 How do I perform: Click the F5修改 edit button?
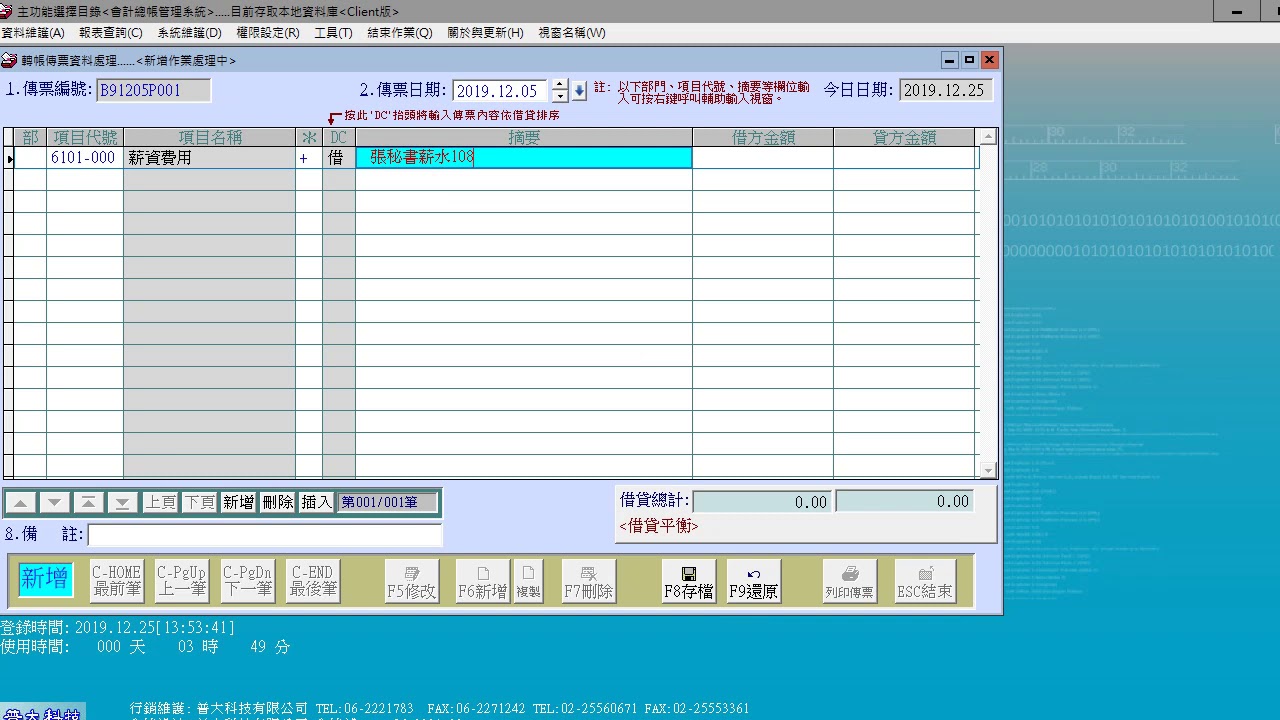pos(412,581)
